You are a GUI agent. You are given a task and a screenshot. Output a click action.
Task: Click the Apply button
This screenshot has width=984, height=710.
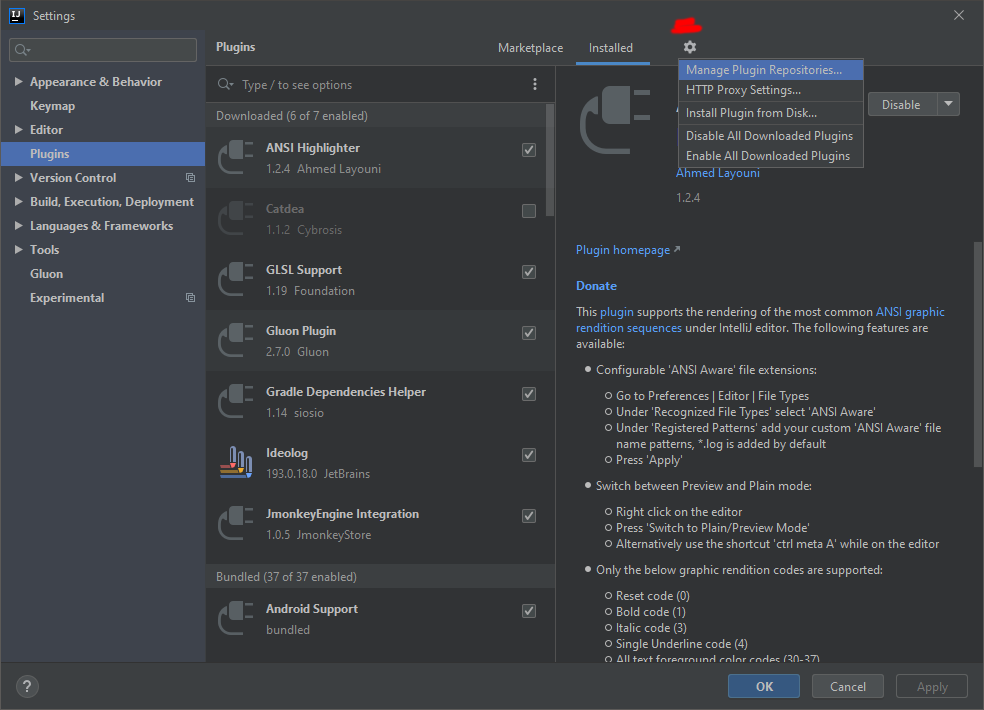coord(932,686)
